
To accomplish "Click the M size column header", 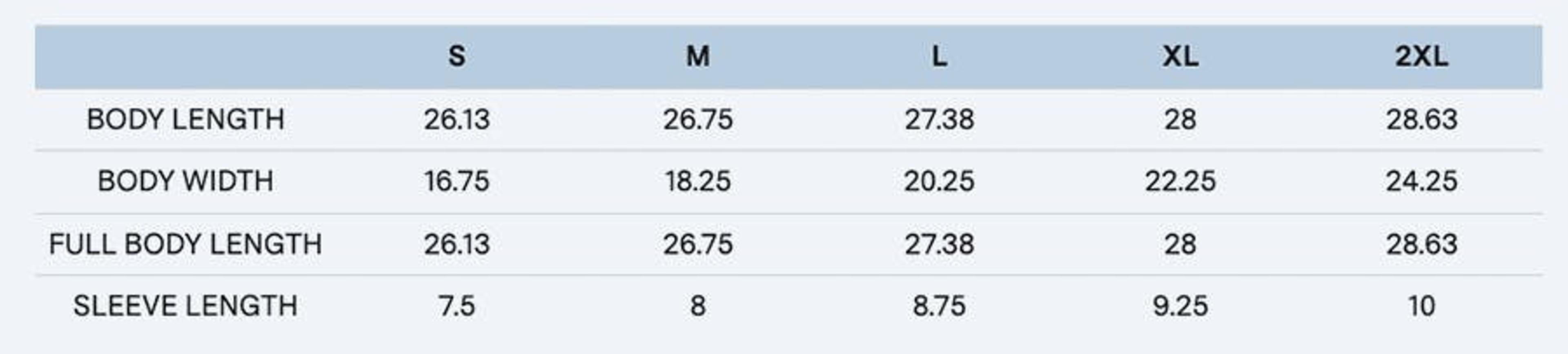I will coord(697,57).
